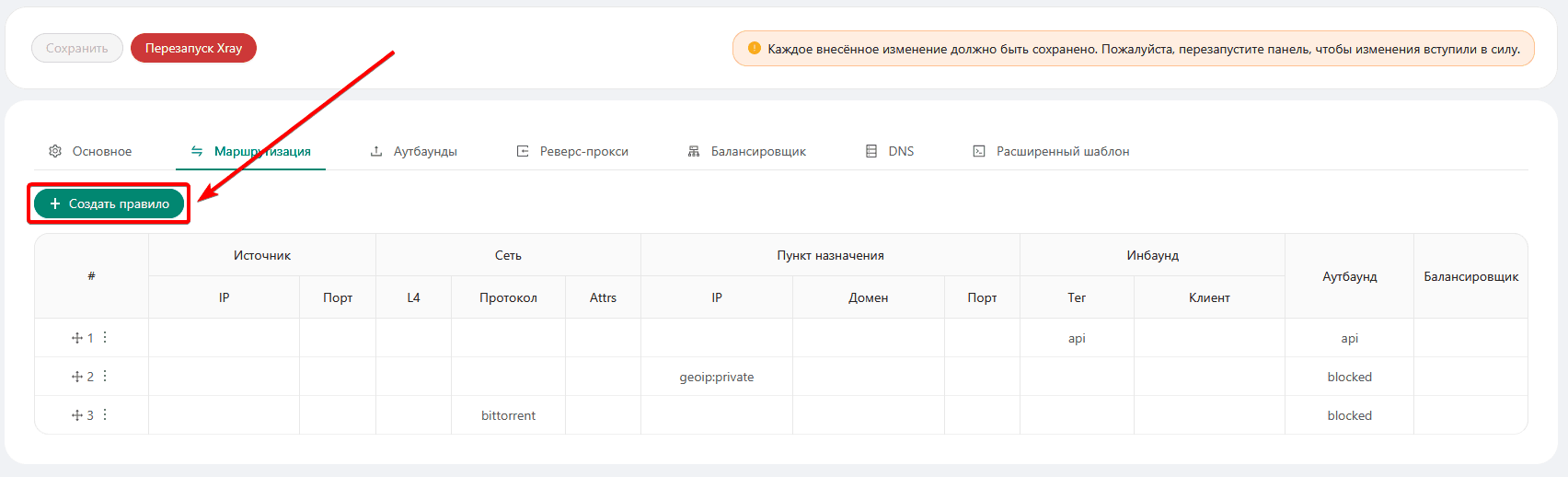The width and height of the screenshot is (1568, 477).
Task: Click the Балансировщик tab icon
Action: click(694, 151)
